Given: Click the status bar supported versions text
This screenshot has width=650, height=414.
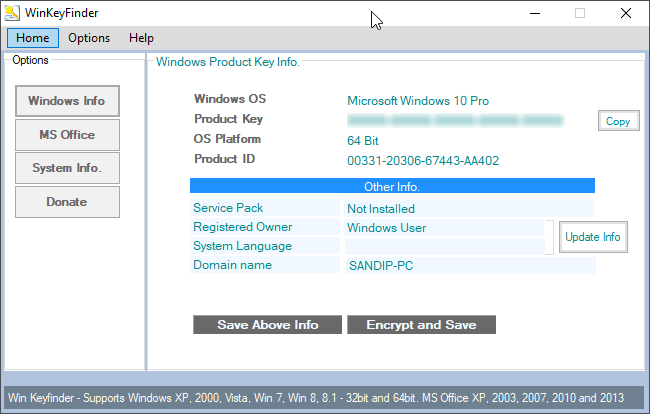Looking at the screenshot, I should (x=316, y=398).
